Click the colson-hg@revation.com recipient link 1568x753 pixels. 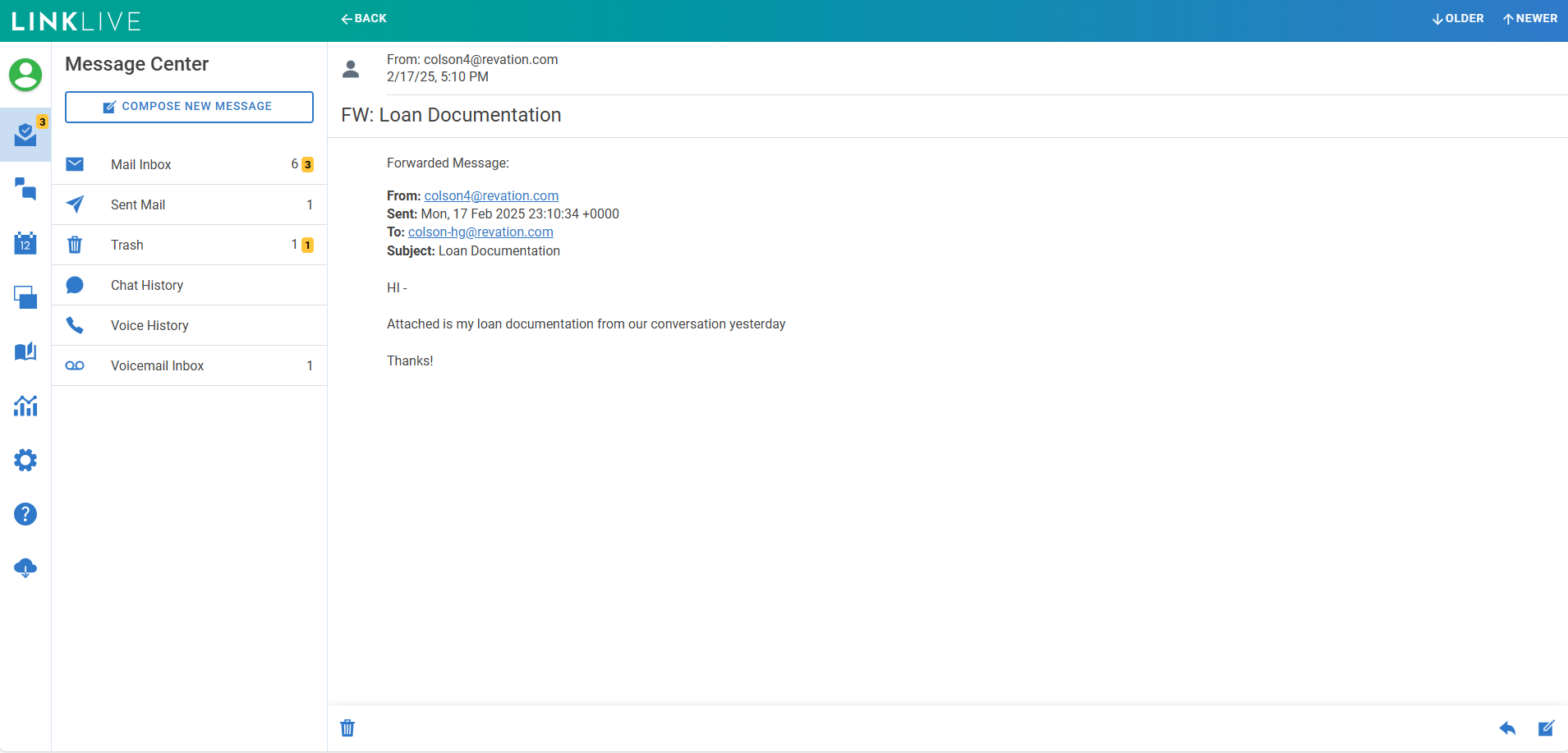(x=481, y=232)
